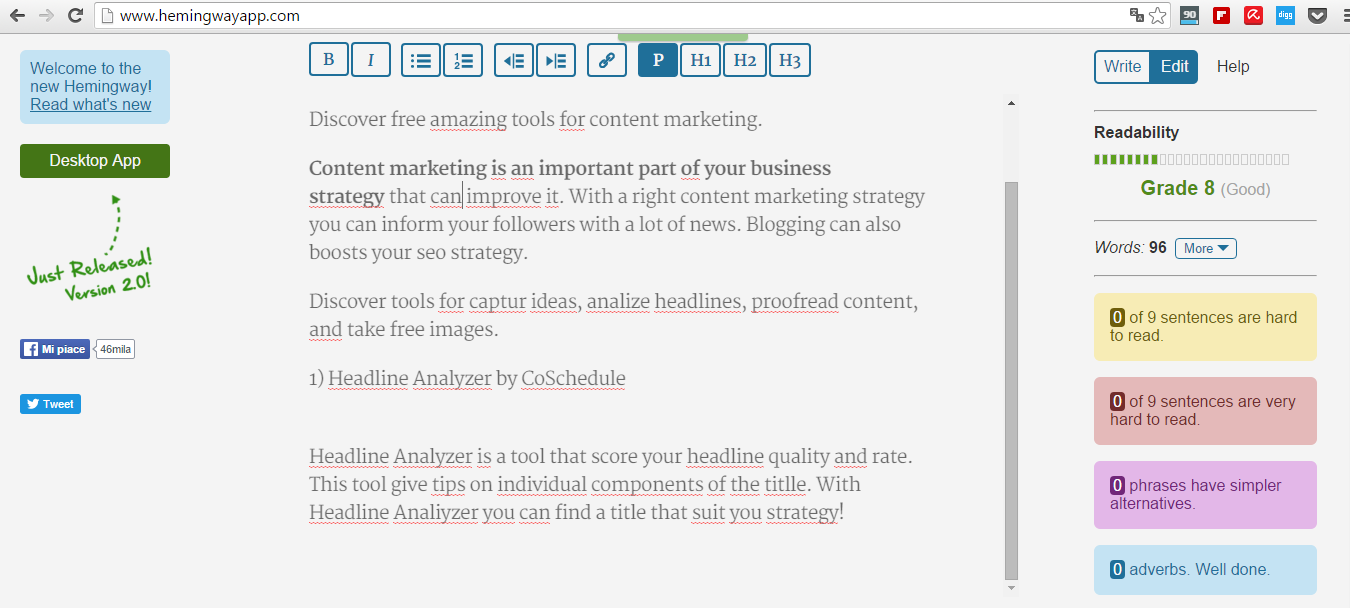Click the word 'Blogging' in the second paragraph
Image resolution: width=1350 pixels, height=608 pixels.
785,225
